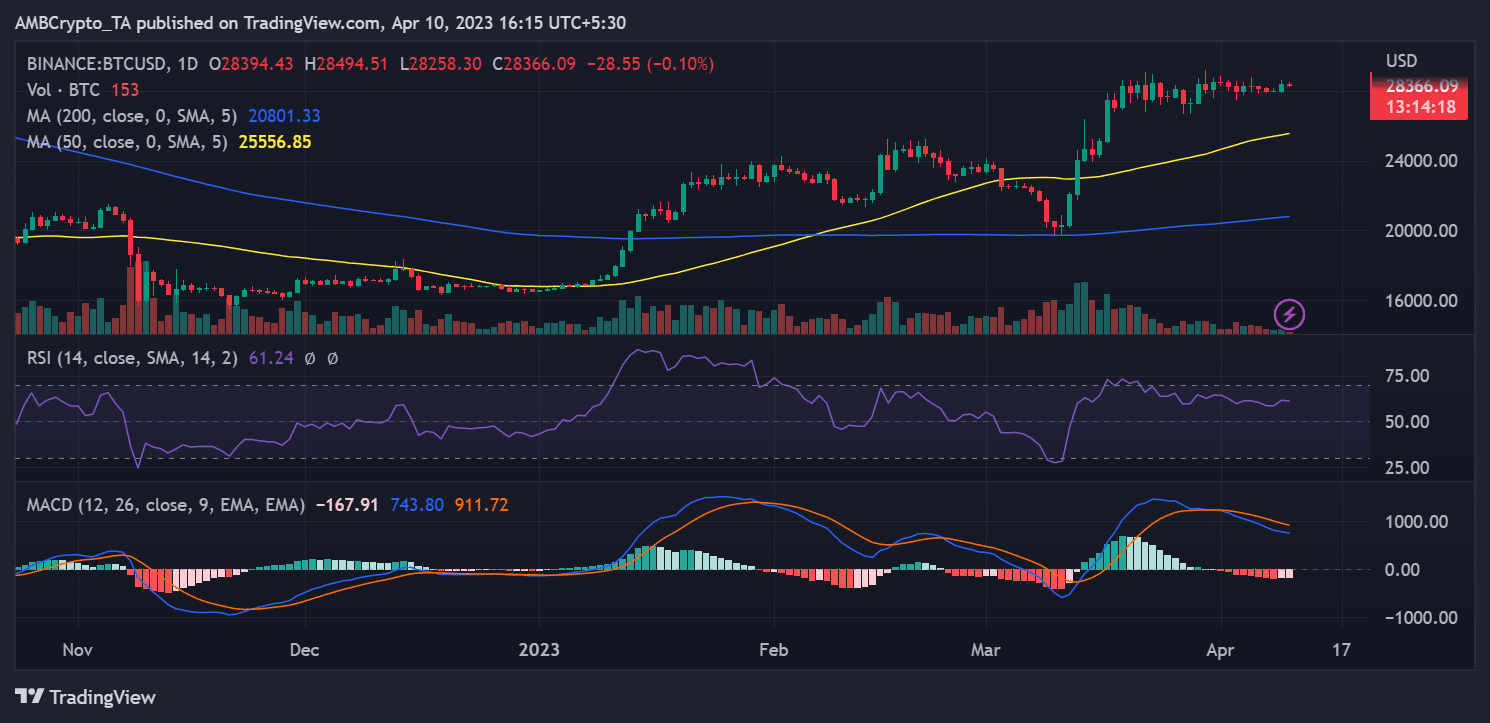Click the Mar label on time axis

[x=987, y=650]
